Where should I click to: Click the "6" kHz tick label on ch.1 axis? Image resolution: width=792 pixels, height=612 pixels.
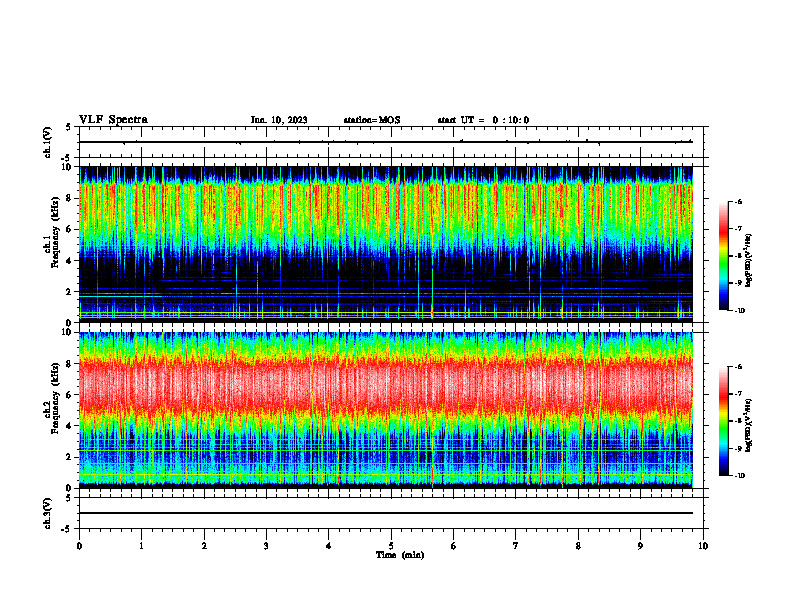70,229
